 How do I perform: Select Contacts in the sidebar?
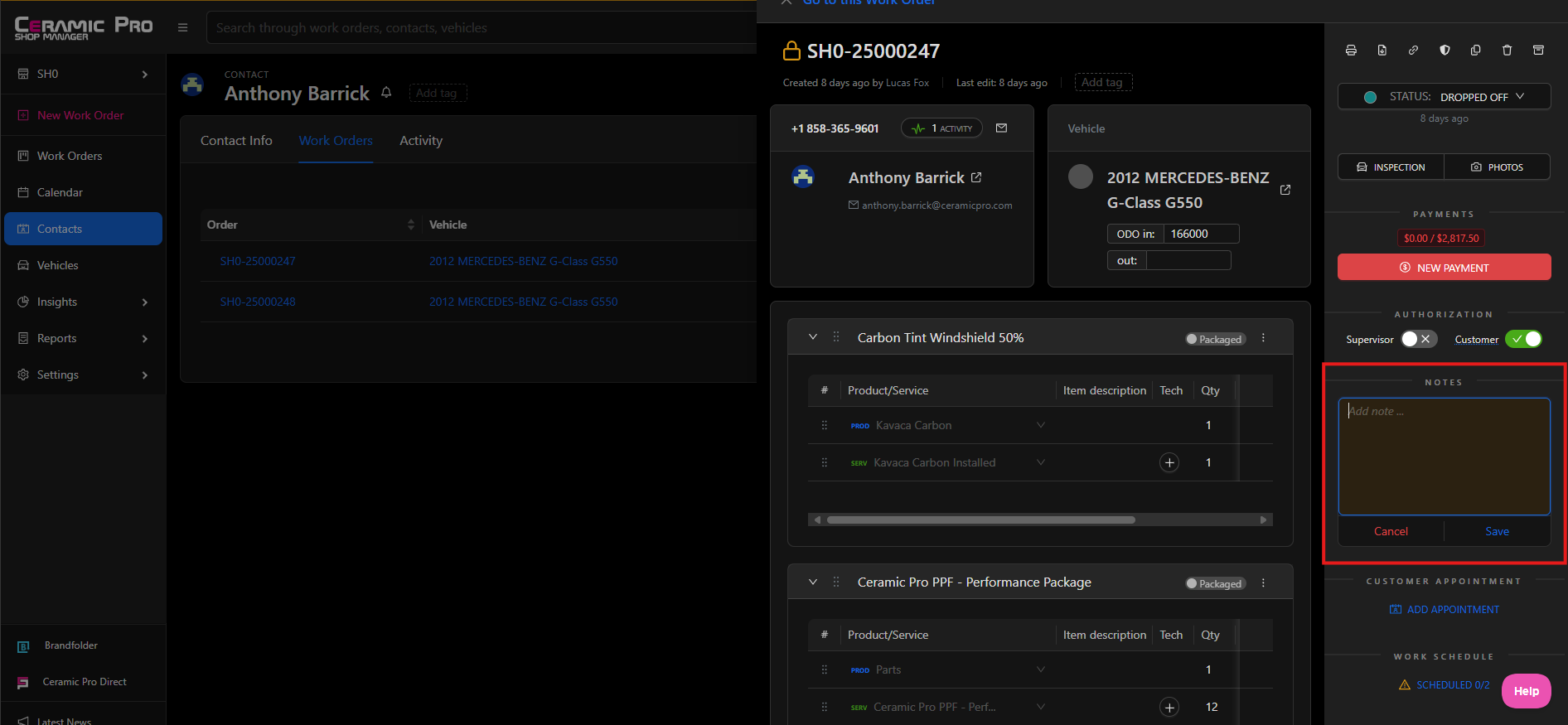coord(83,229)
